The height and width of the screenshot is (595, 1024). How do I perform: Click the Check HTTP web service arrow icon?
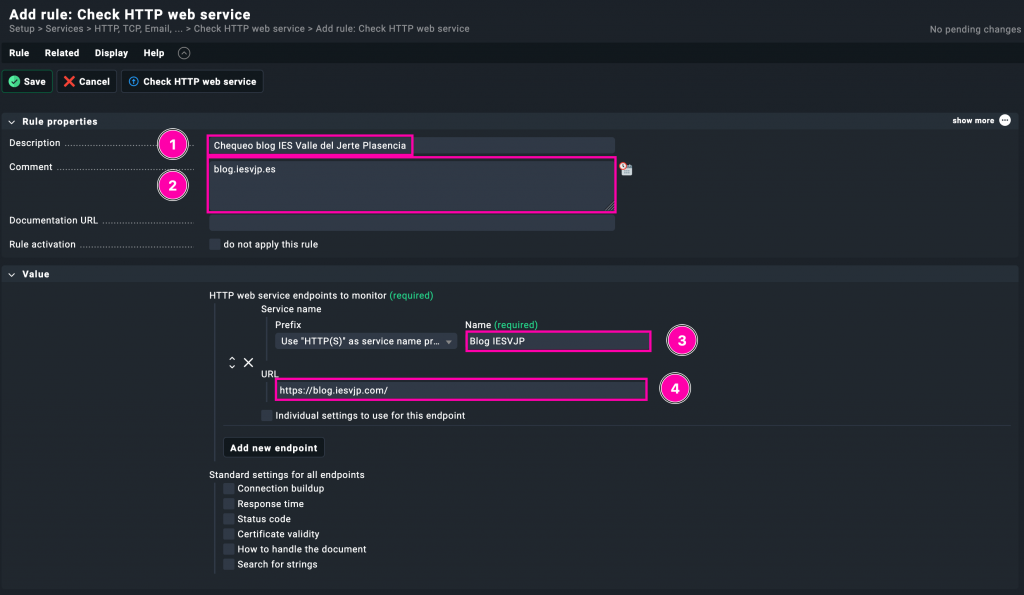[x=134, y=82]
